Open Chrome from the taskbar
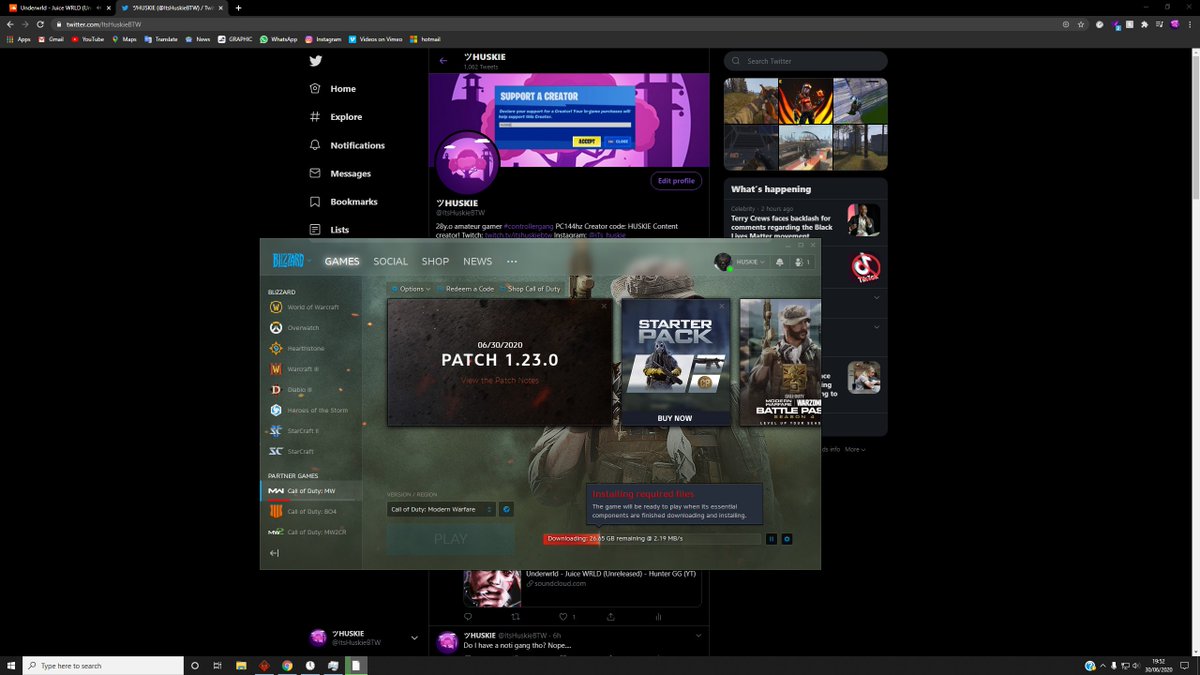The width and height of the screenshot is (1200, 675). tap(287, 665)
